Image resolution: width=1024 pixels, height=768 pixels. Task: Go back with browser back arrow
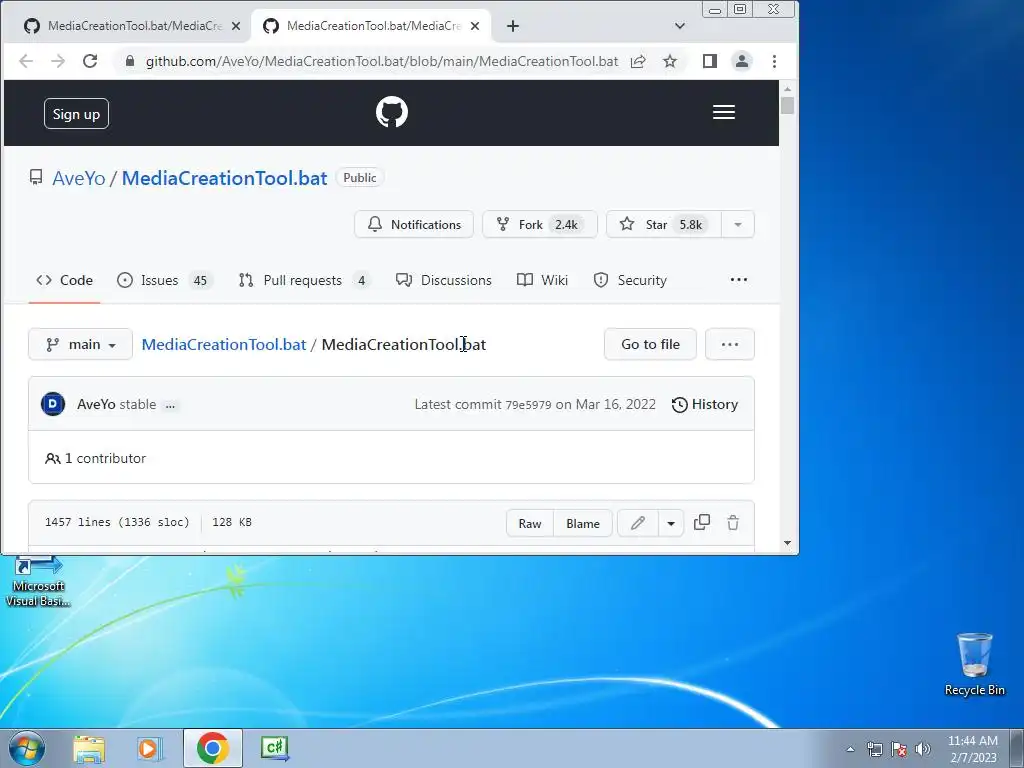tap(25, 61)
